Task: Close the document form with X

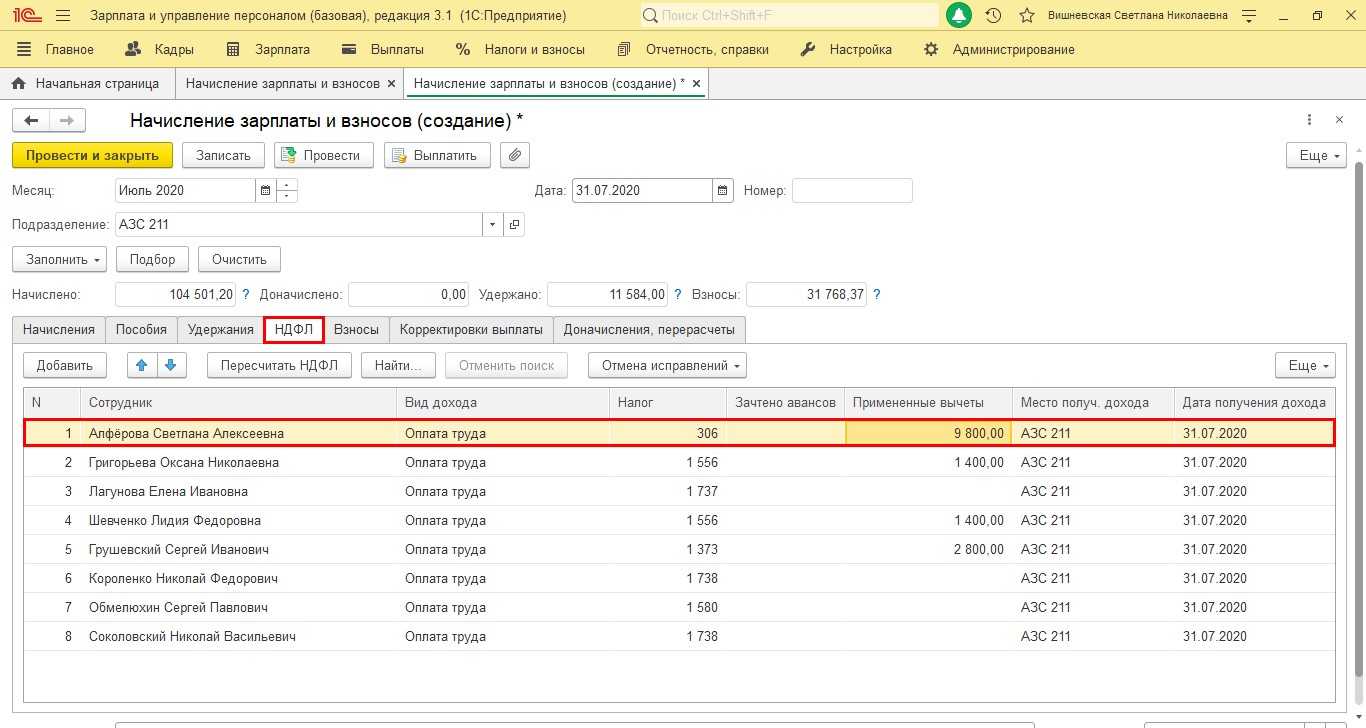Action: [1340, 120]
